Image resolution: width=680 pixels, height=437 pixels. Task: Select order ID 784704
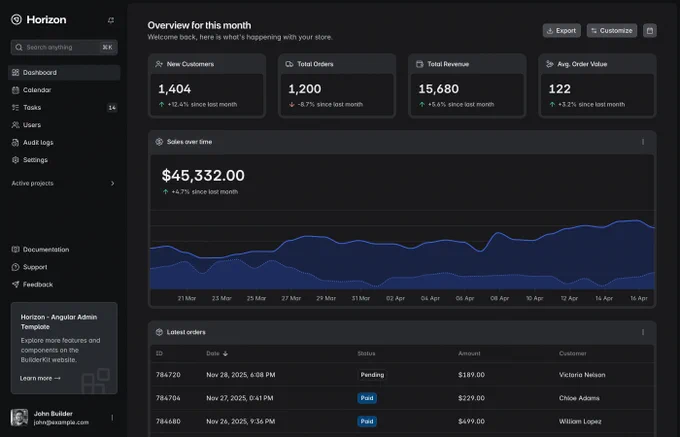(168, 398)
